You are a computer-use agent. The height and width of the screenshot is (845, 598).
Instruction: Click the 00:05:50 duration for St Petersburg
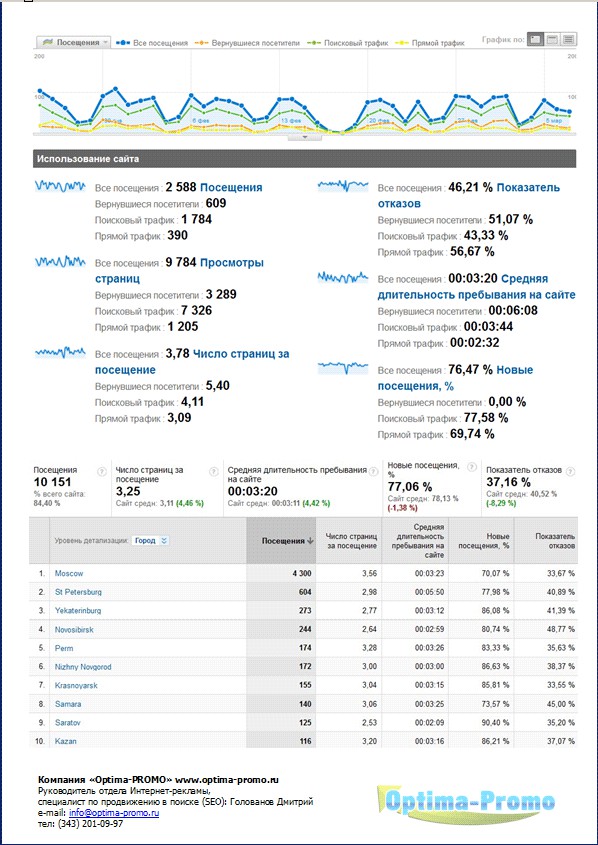click(x=429, y=592)
